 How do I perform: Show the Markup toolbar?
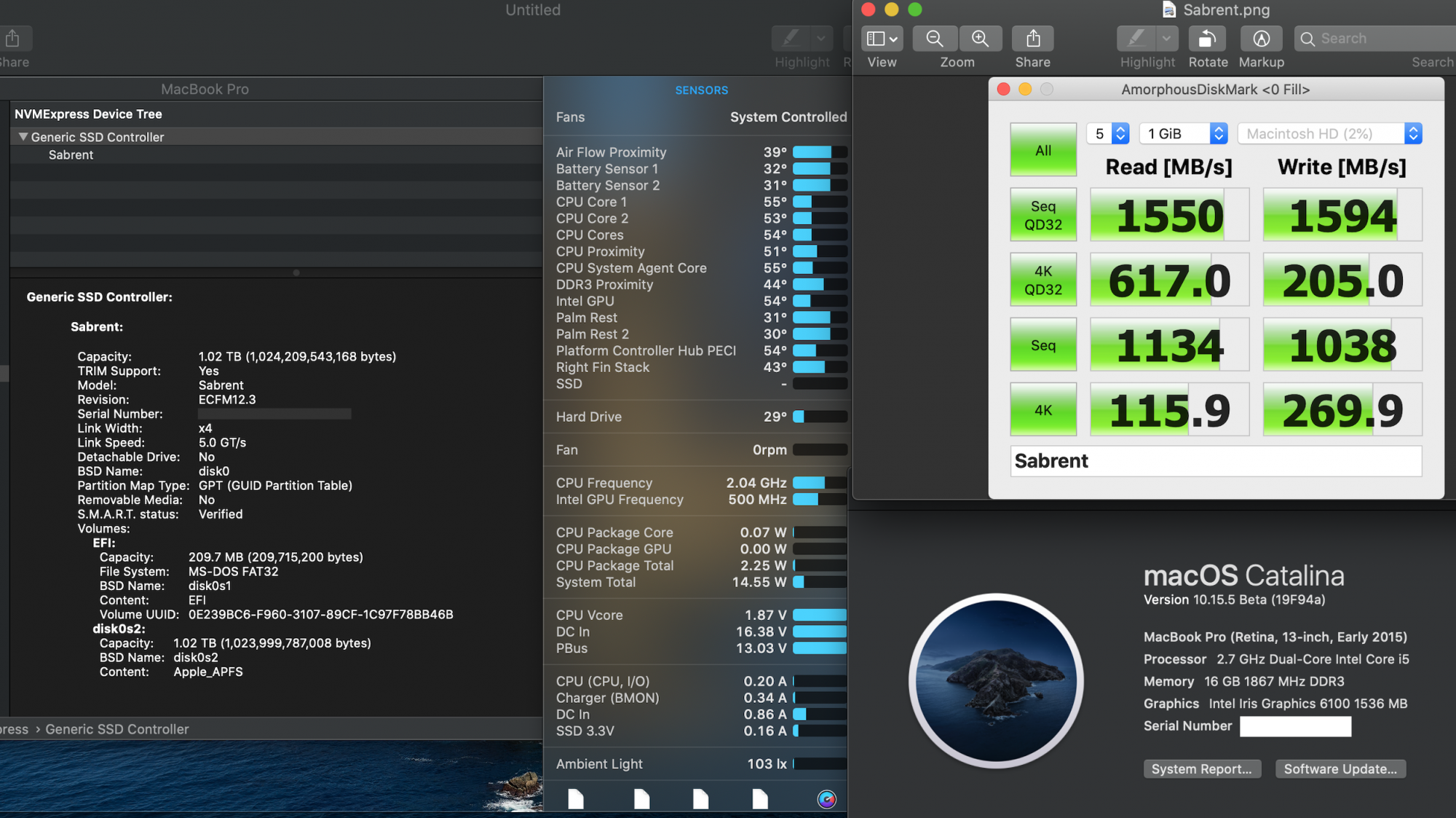[1261, 39]
